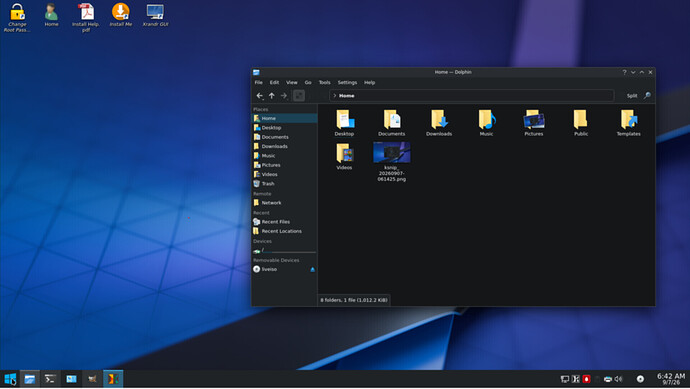This screenshot has width=690, height=389.
Task: Click the active orange X taskbar application
Action: tap(113, 379)
